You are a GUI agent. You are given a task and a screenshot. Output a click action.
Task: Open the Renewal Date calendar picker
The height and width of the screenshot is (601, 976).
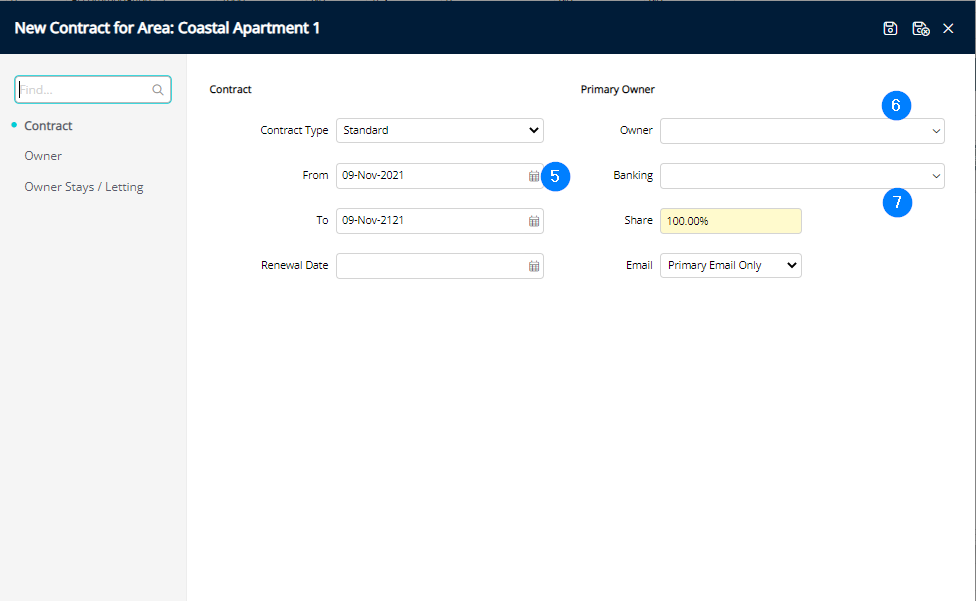pyautogui.click(x=534, y=266)
